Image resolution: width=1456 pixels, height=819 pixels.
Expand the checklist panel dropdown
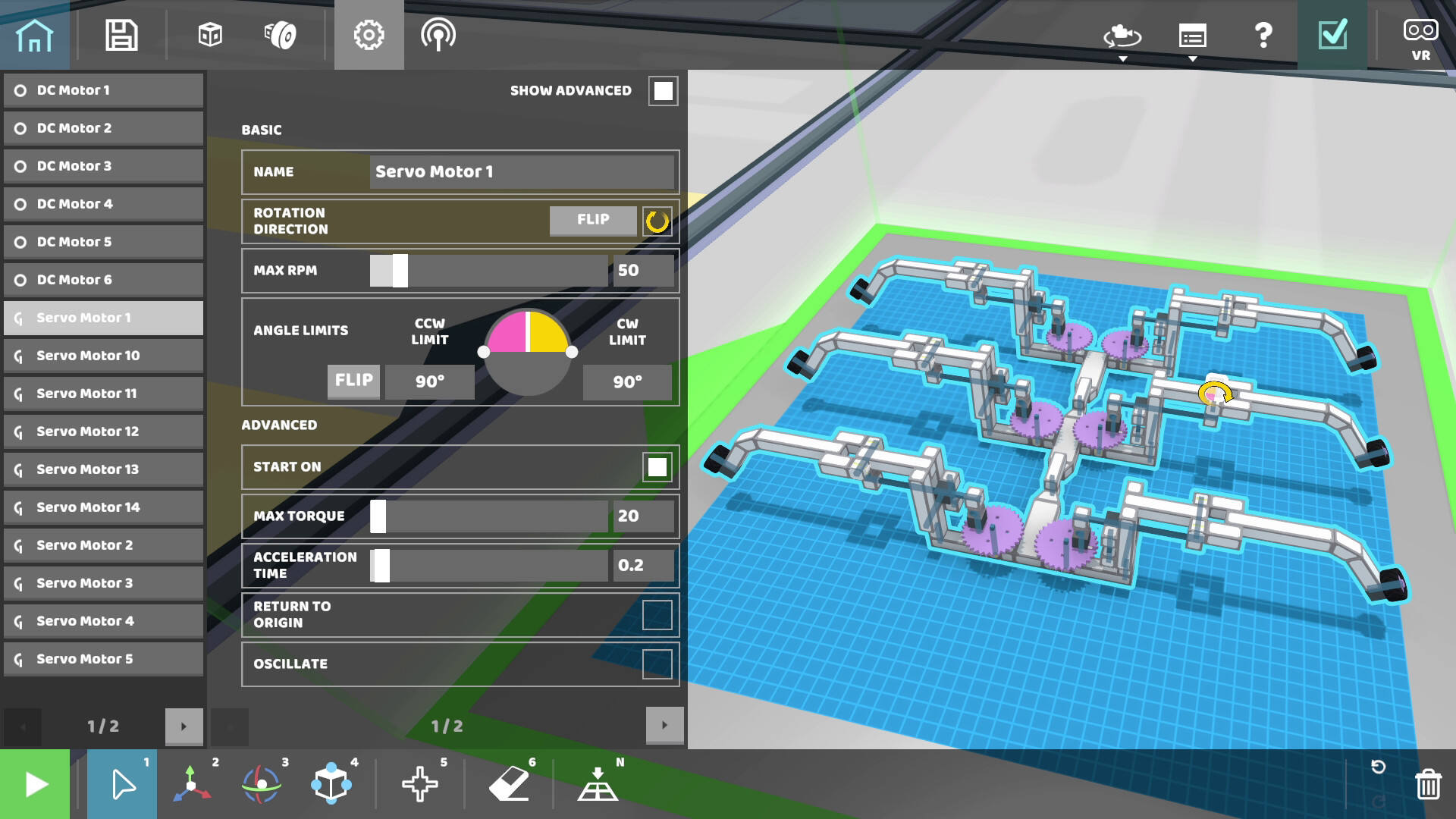1192,39
